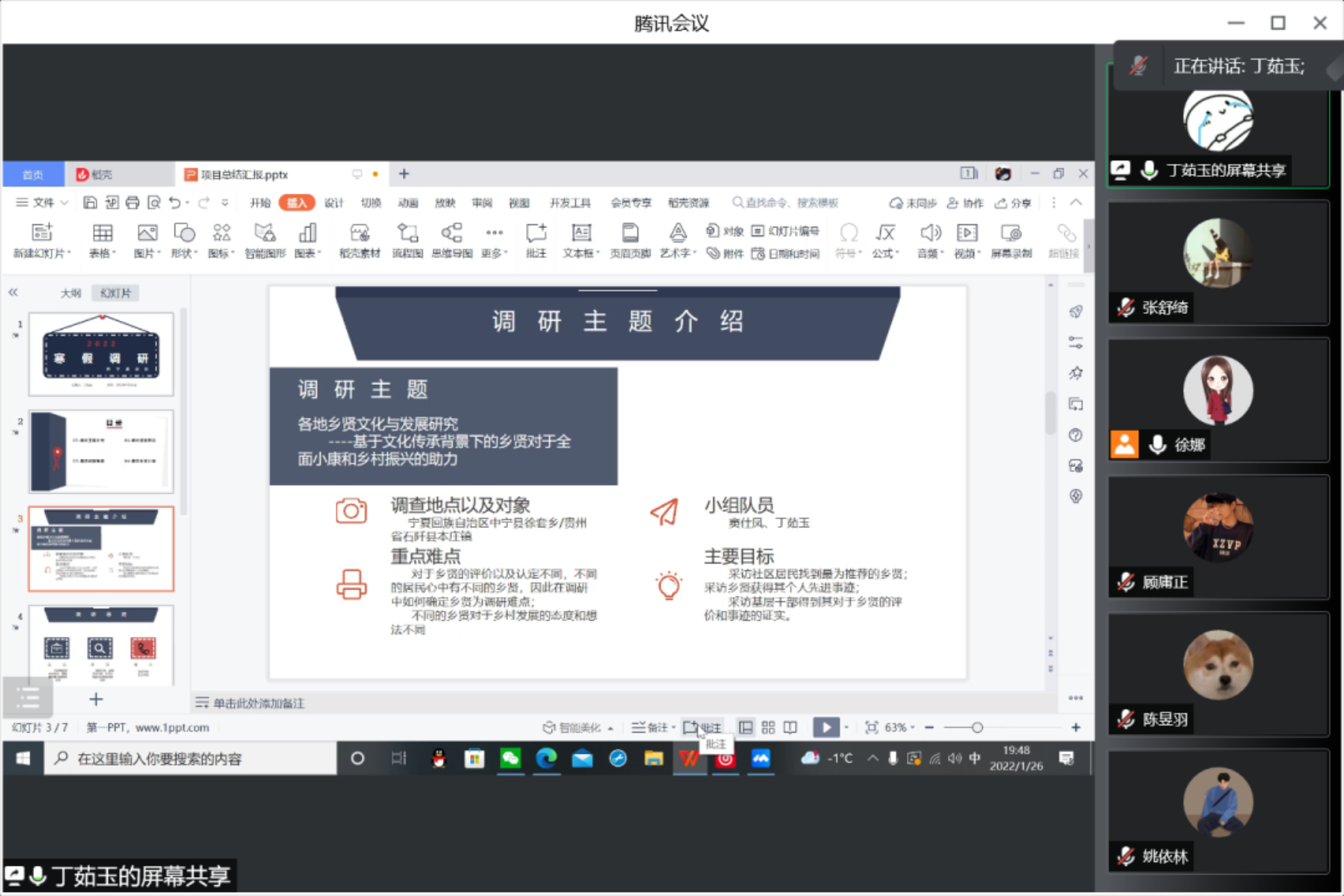The image size is (1344, 896).
Task: Select the 形状 shapes tool
Action: 183,239
